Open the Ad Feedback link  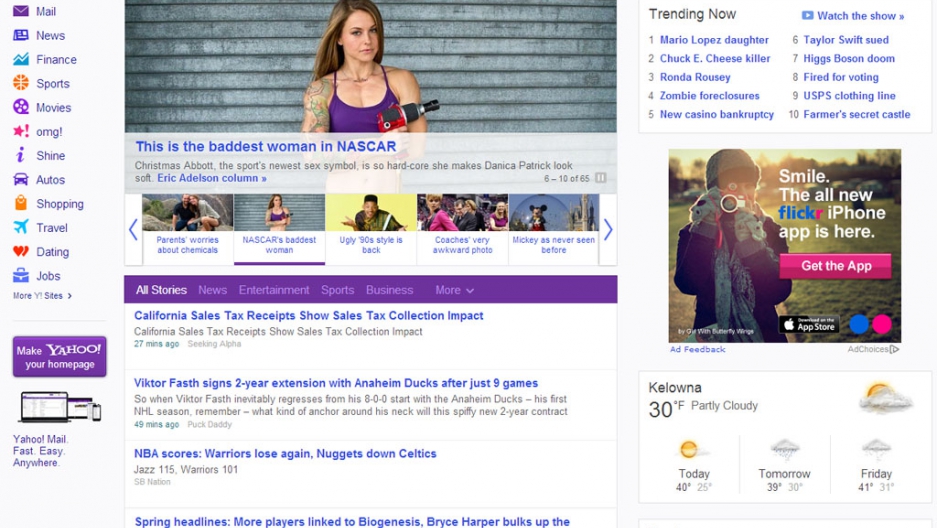pos(697,349)
